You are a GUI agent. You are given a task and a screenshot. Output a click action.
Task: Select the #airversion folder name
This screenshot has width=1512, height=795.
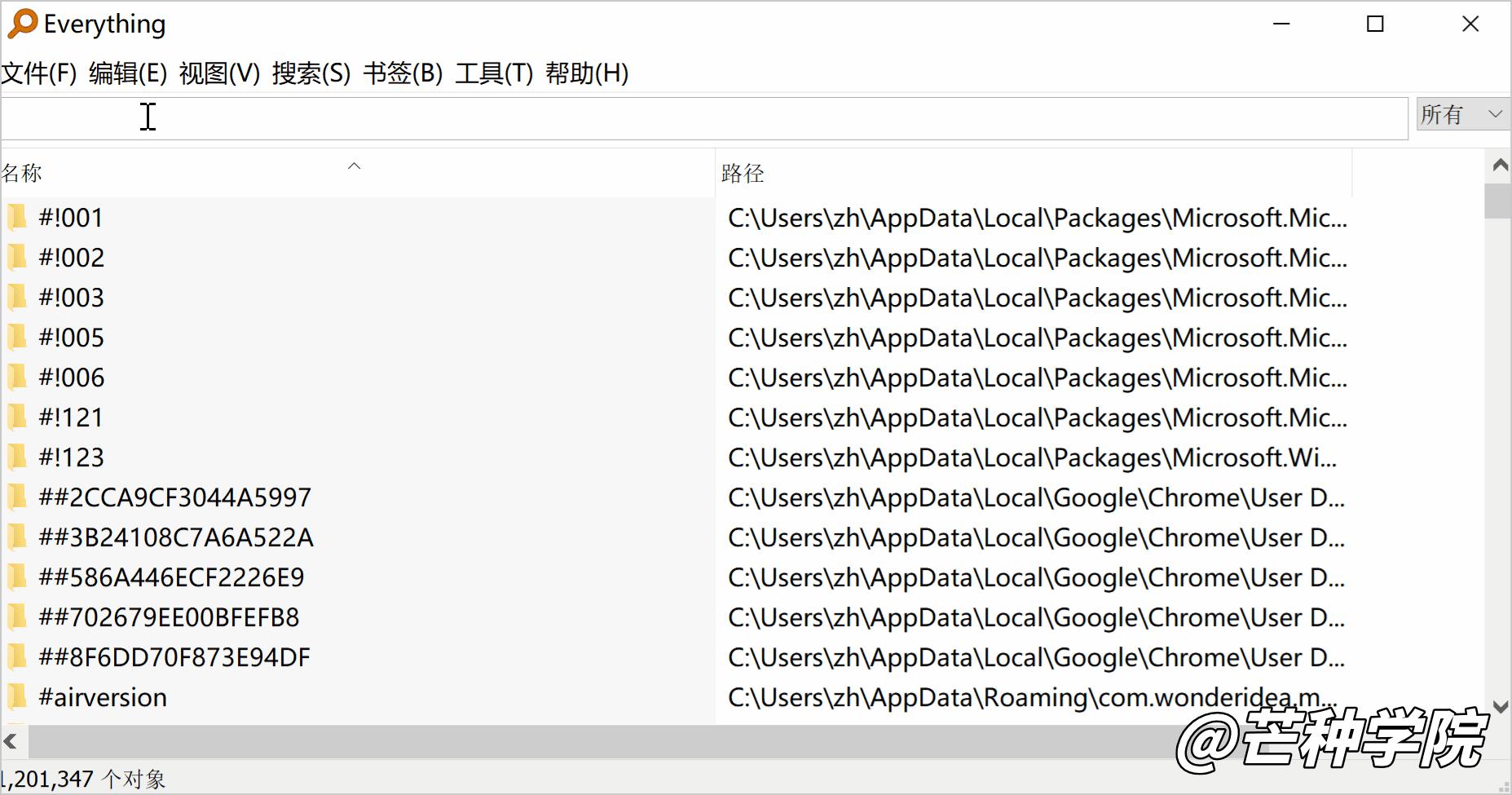(x=103, y=697)
